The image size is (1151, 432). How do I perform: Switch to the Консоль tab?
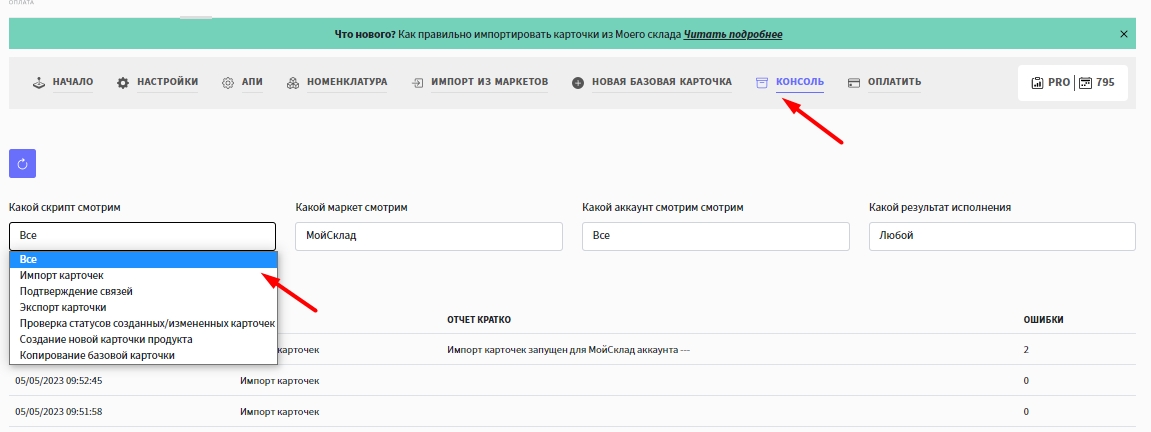click(x=799, y=82)
